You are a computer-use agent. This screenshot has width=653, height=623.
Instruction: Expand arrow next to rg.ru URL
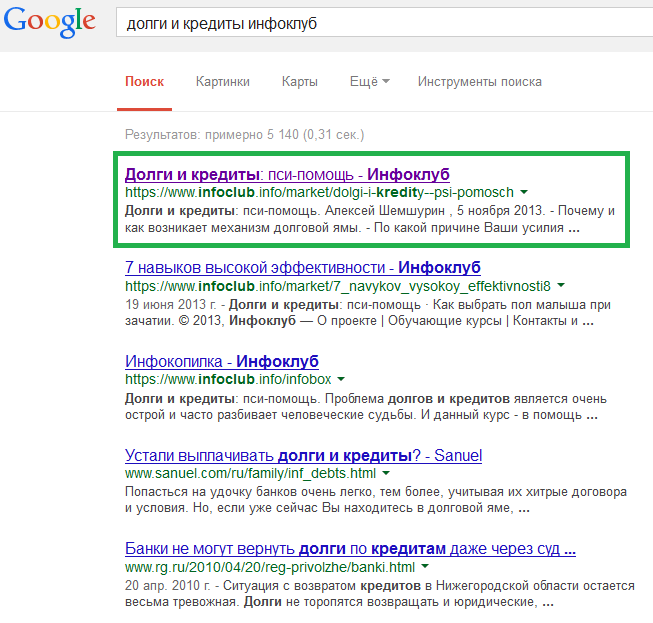tap(425, 566)
